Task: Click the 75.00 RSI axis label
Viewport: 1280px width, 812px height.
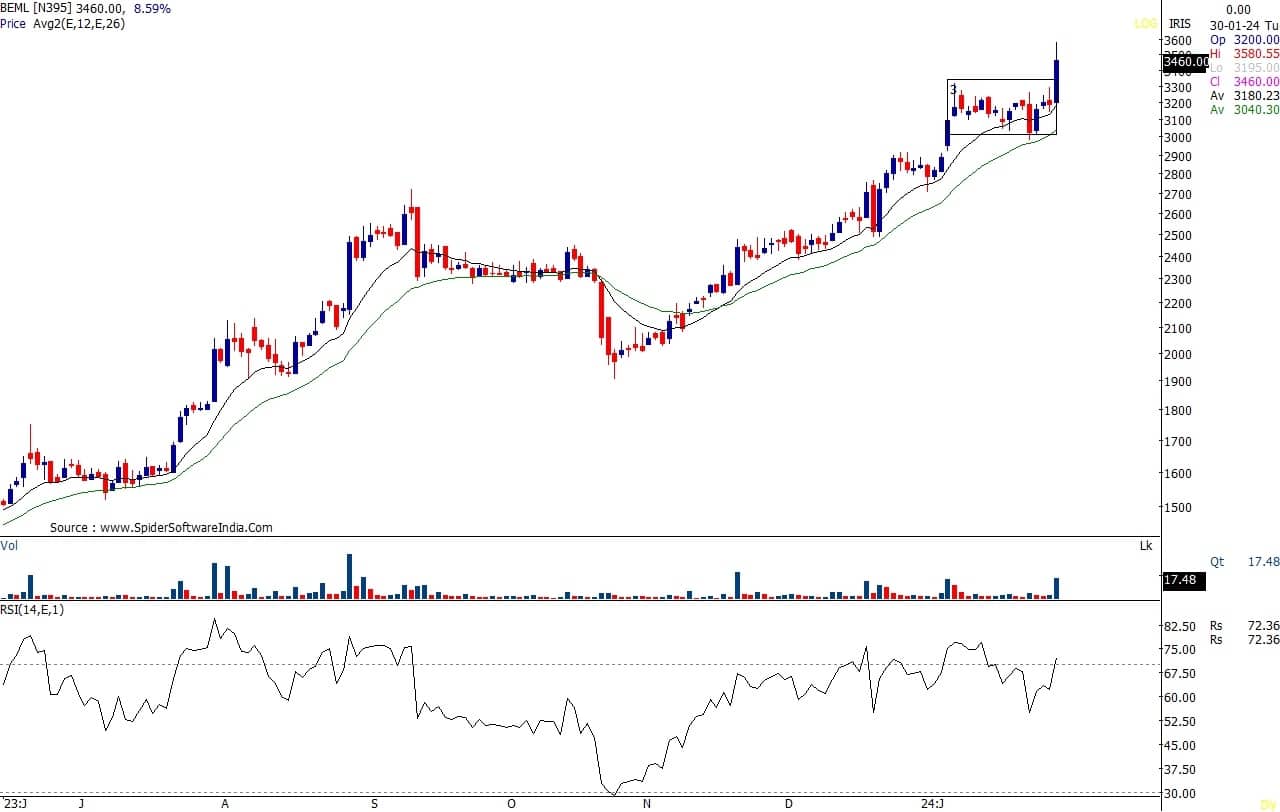Action: 1180,650
